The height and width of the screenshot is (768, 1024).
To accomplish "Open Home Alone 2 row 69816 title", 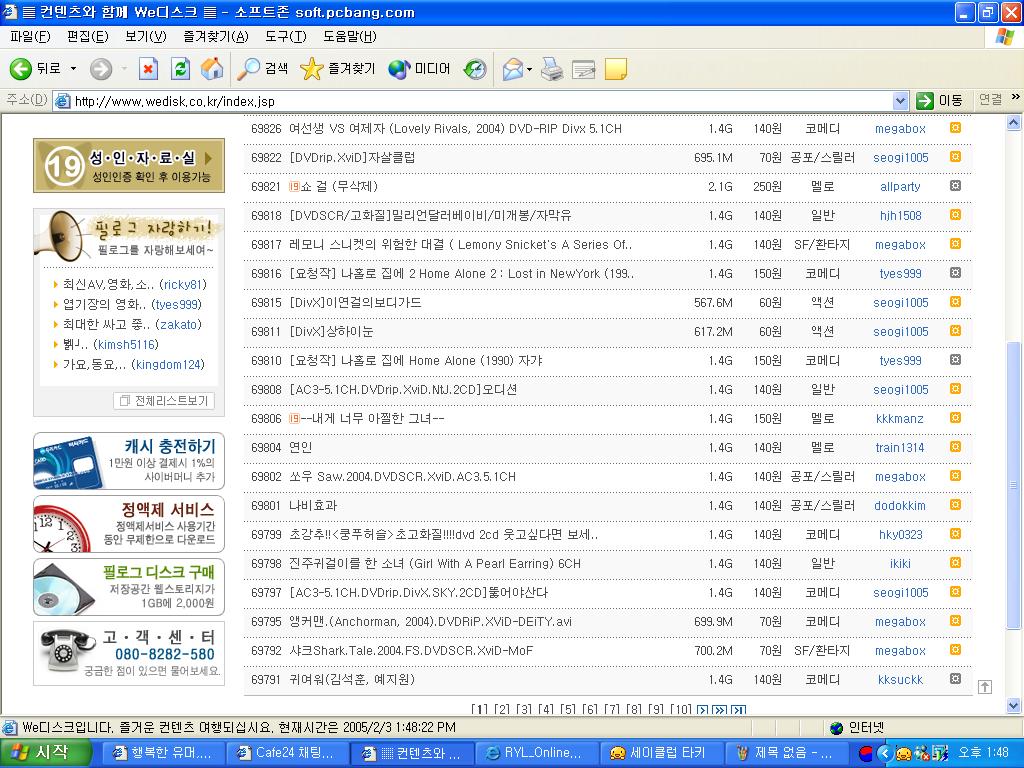I will [461, 274].
